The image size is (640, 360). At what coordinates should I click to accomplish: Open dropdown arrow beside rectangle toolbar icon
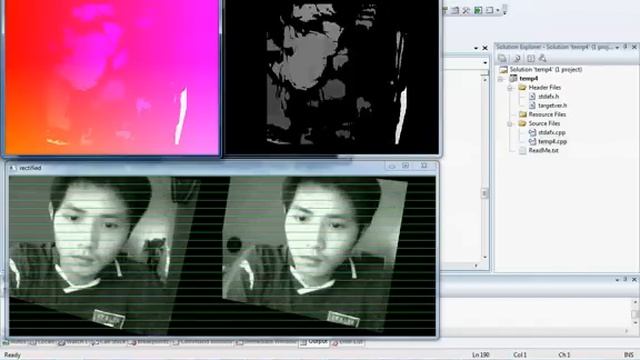pos(498,11)
